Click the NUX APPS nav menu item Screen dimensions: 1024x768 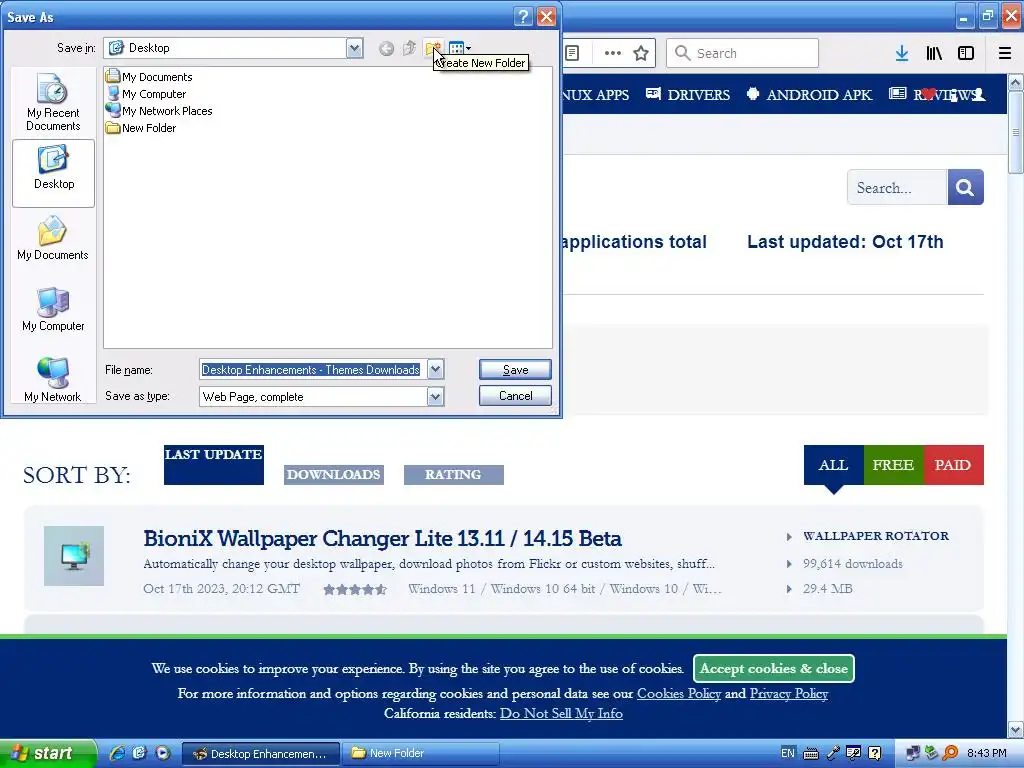point(596,95)
